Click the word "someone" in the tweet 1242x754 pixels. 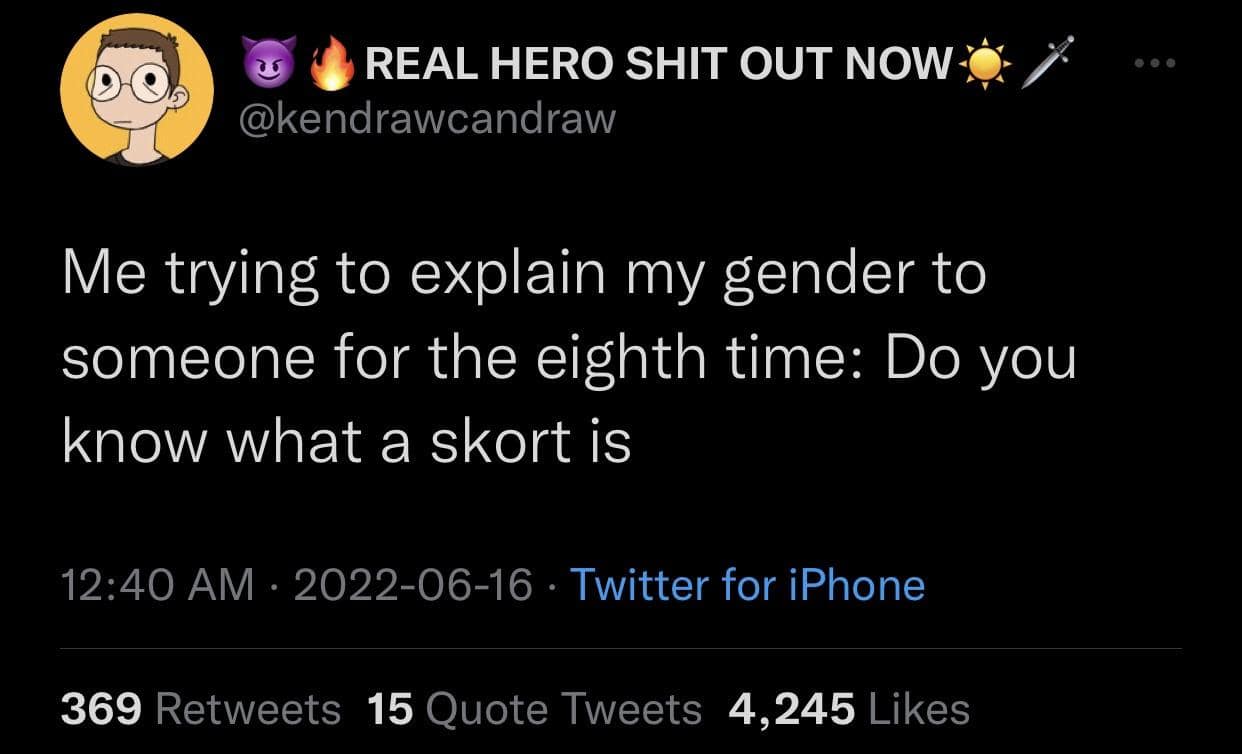pyautogui.click(x=167, y=358)
